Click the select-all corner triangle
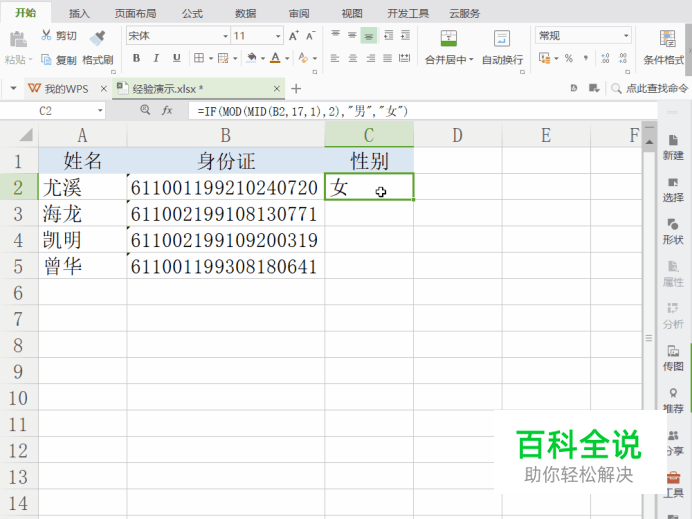Viewport: 692px width, 519px height. pyautogui.click(x=26, y=135)
